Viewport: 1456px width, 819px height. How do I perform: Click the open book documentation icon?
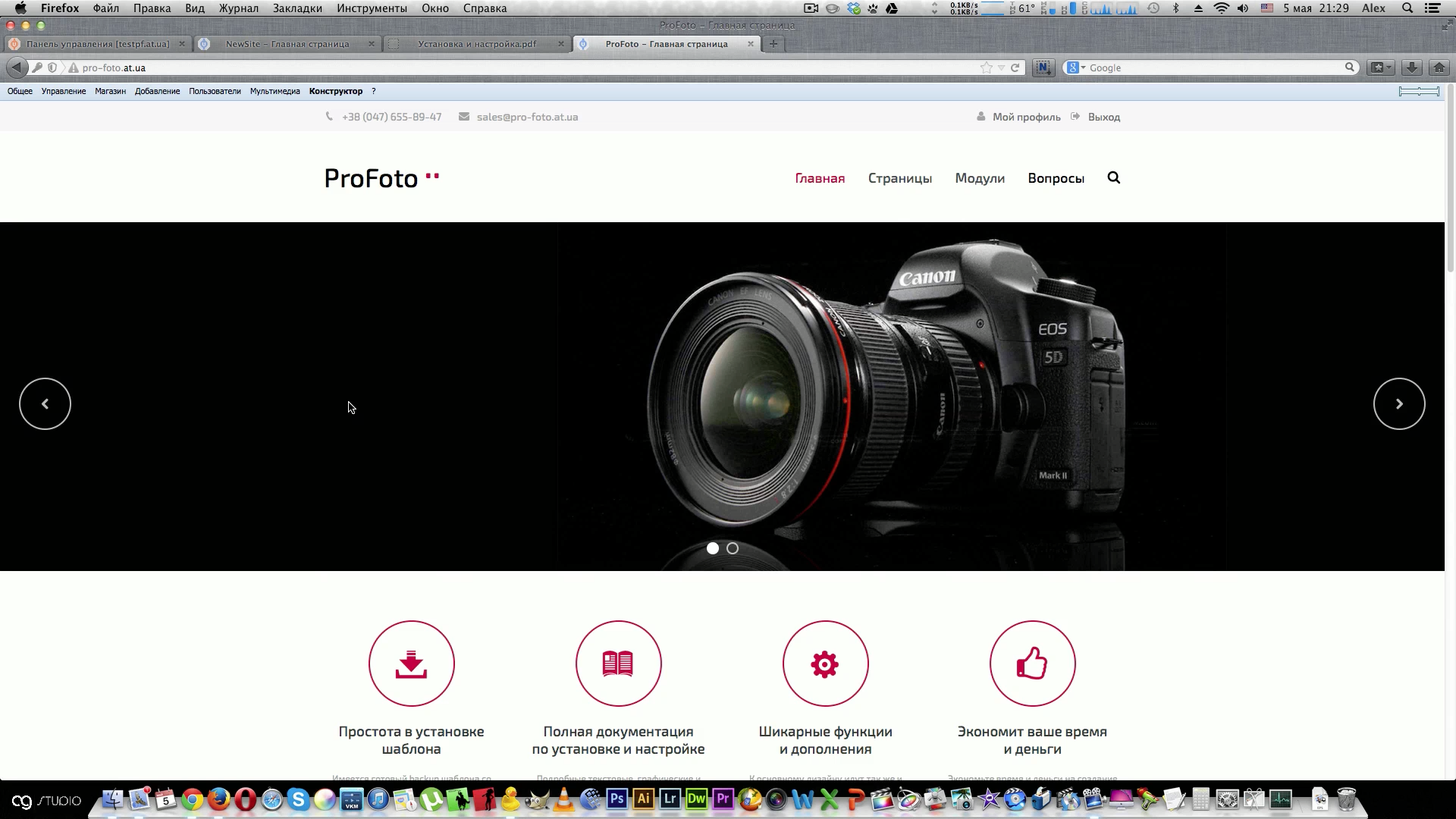pyautogui.click(x=618, y=664)
